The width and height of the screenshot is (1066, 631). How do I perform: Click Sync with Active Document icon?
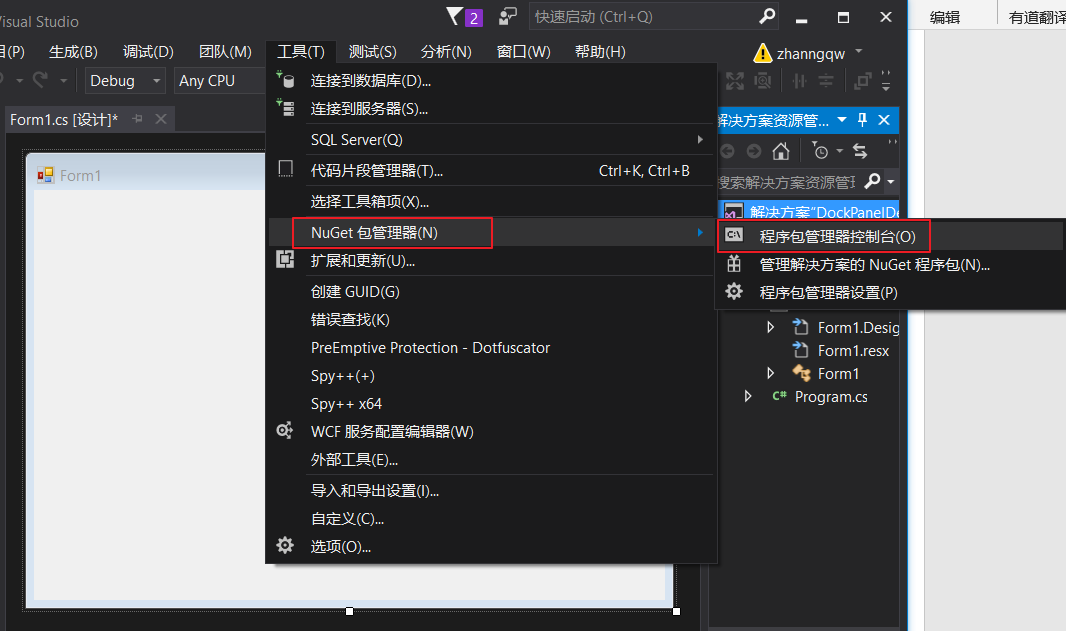860,151
